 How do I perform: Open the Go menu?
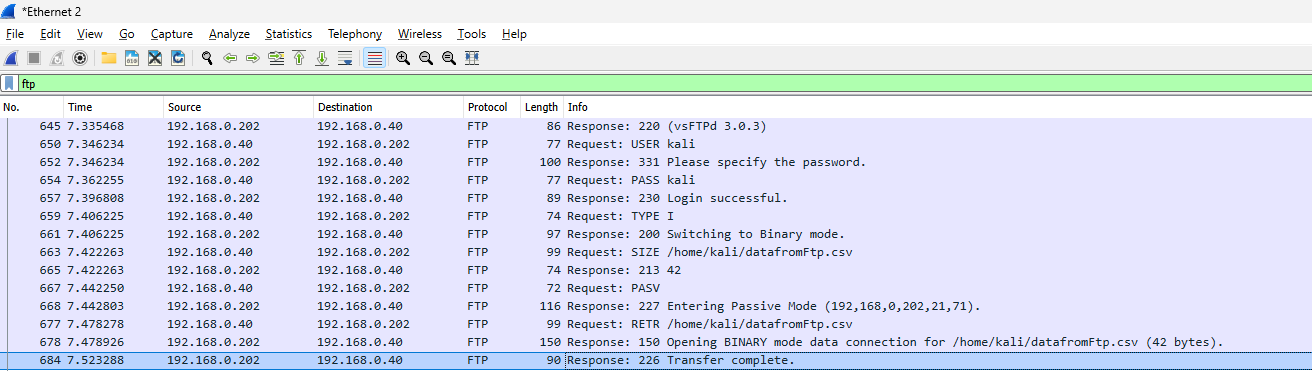(x=127, y=34)
